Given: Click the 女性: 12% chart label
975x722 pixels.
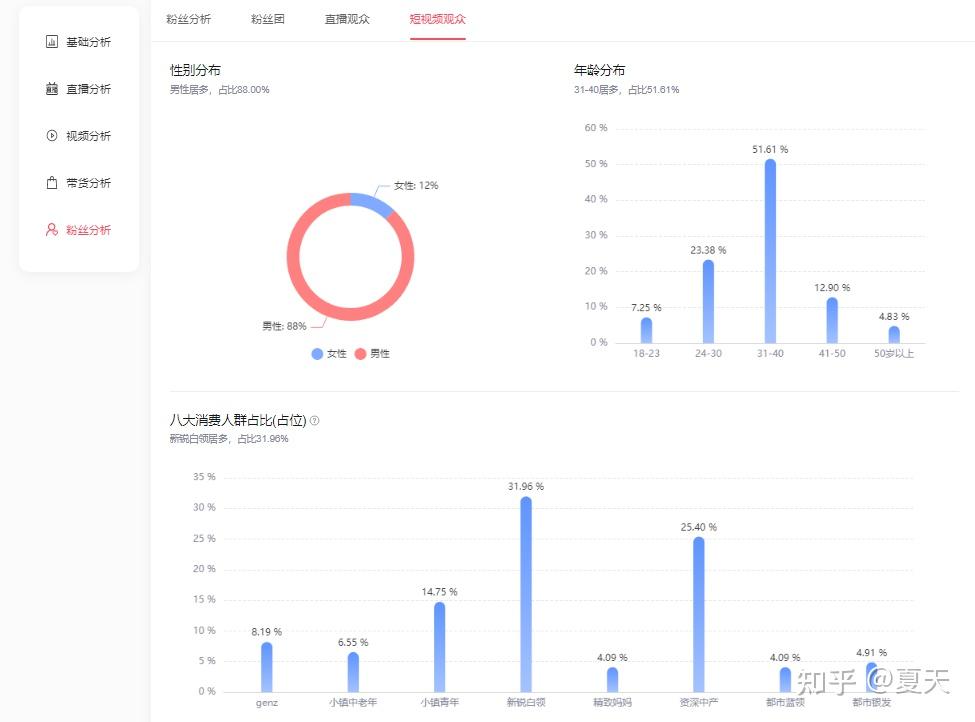Looking at the screenshot, I should click(416, 185).
